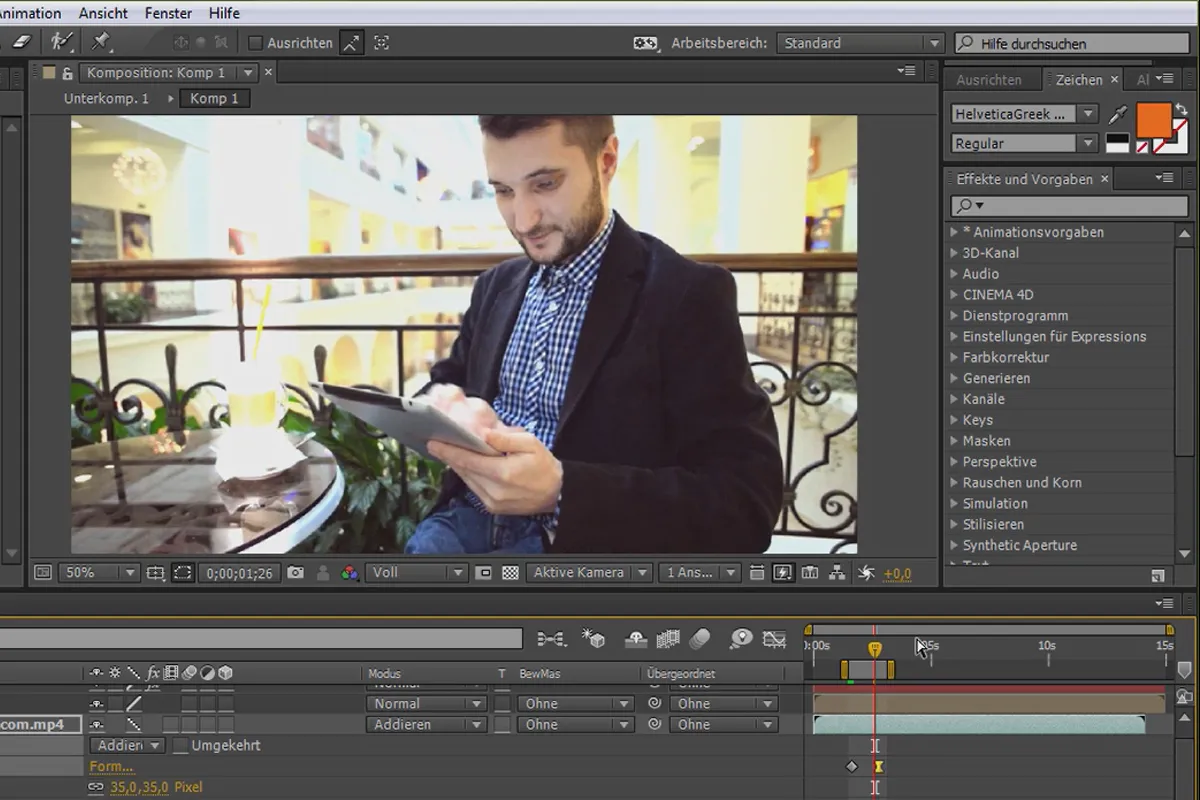The height and width of the screenshot is (800, 1200).
Task: Open the Ansicht menu
Action: pyautogui.click(x=103, y=13)
